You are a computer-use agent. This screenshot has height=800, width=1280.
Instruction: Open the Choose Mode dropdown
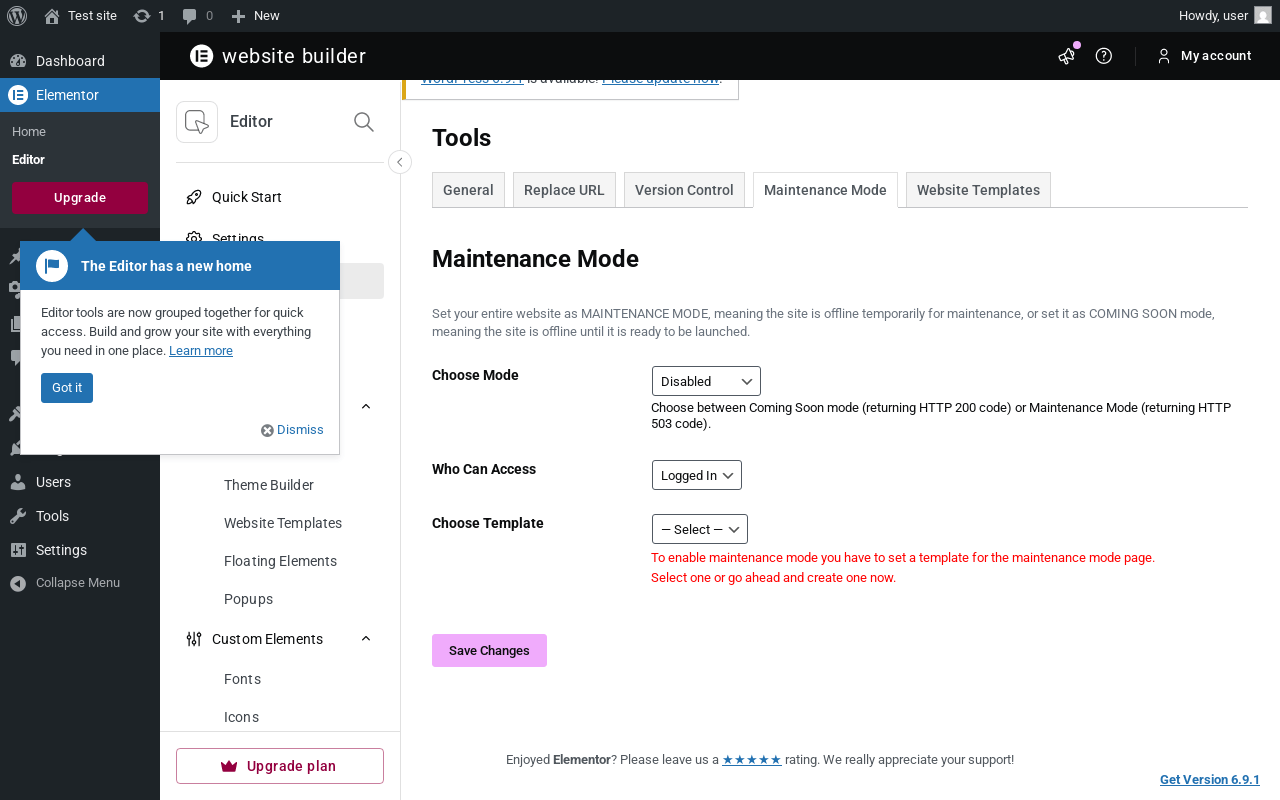pos(706,381)
